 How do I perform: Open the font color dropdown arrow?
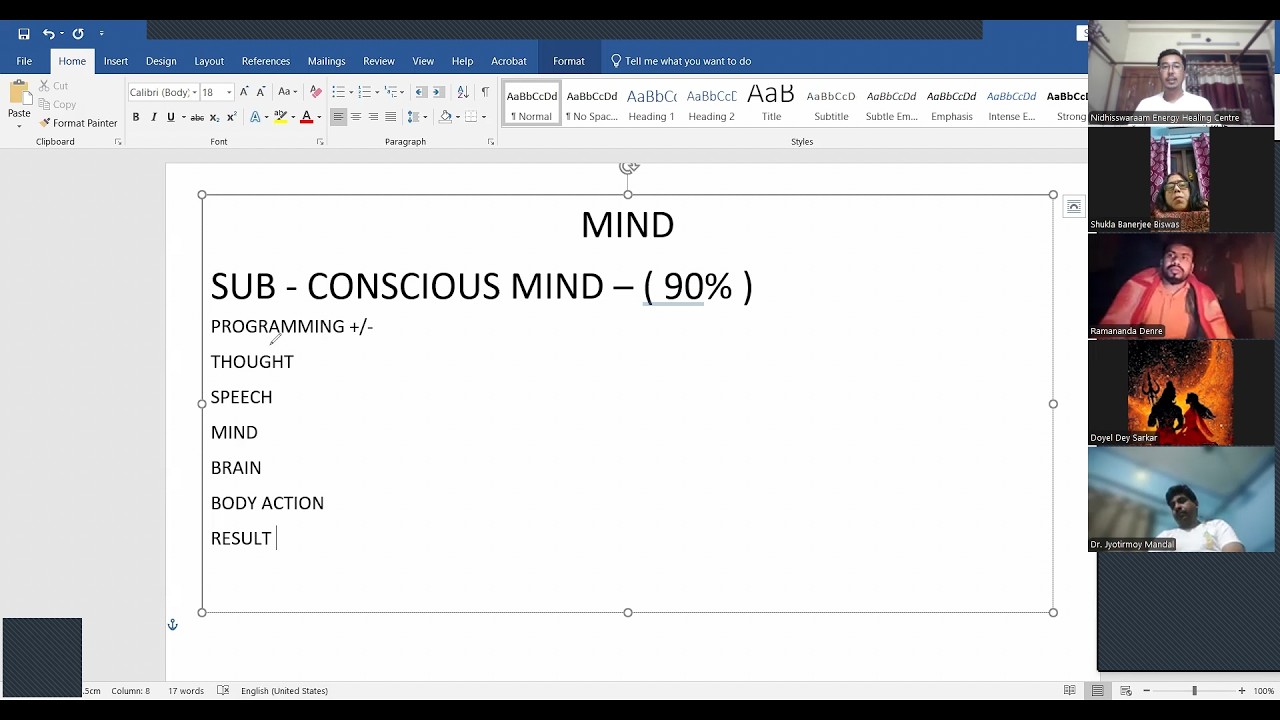319,117
